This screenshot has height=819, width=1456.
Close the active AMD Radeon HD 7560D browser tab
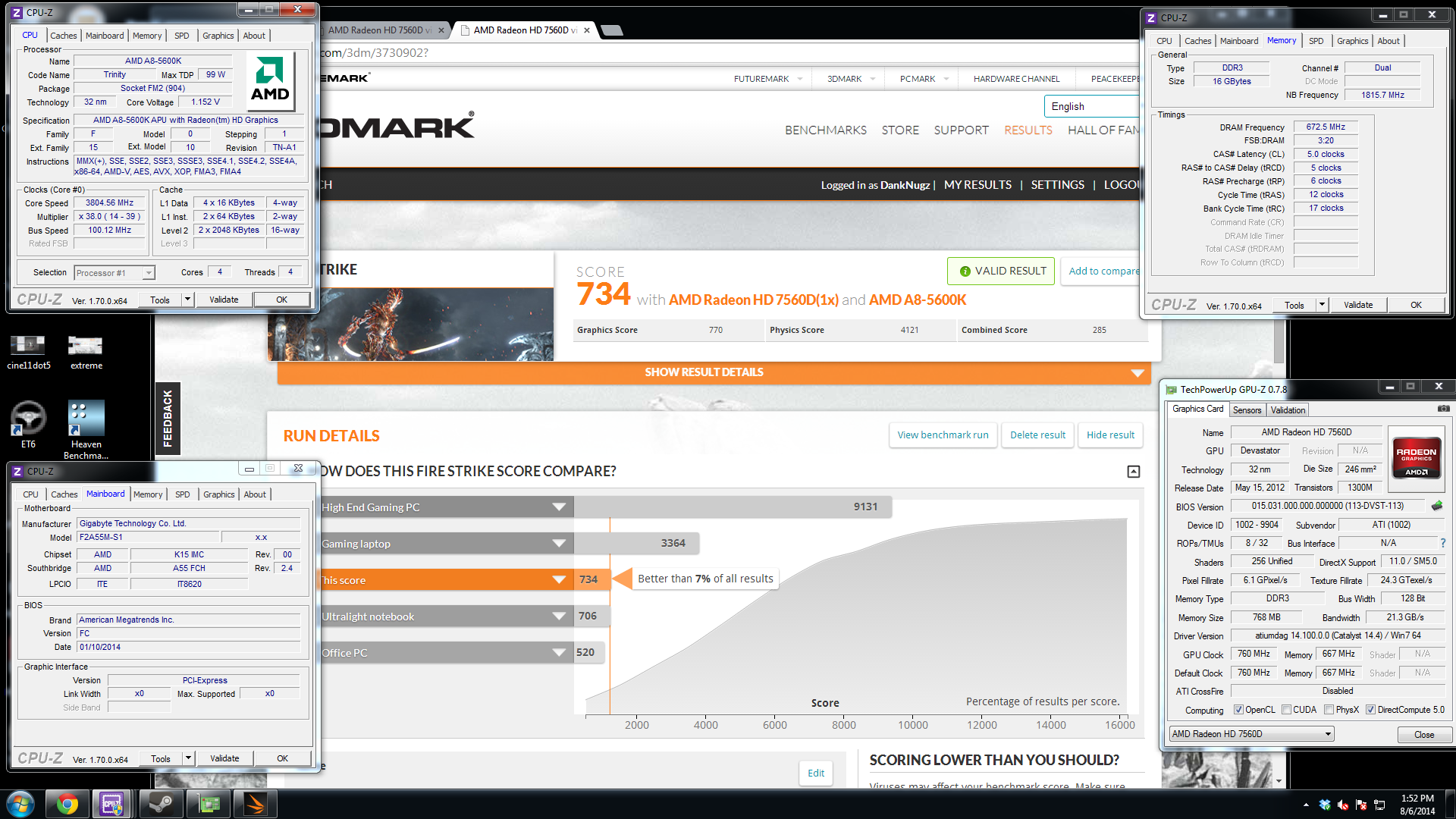tap(588, 30)
